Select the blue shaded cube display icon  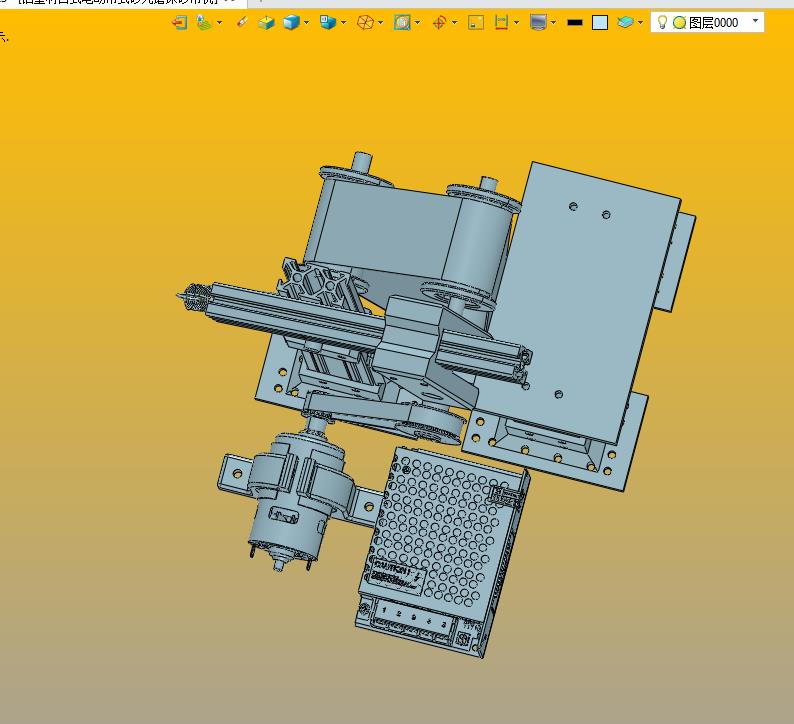[x=291, y=23]
